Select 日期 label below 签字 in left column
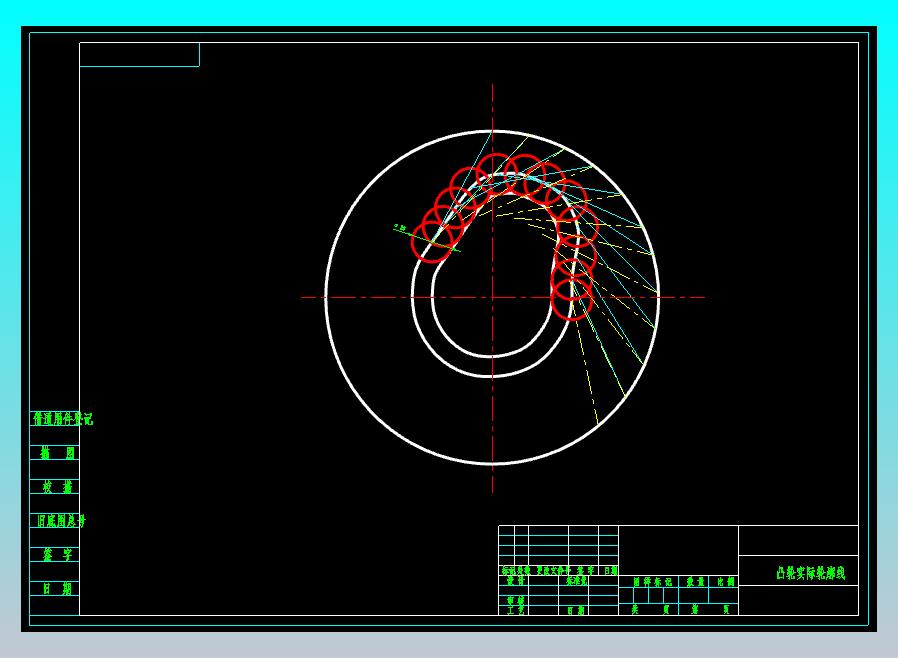This screenshot has height=658, width=898. tap(57, 588)
